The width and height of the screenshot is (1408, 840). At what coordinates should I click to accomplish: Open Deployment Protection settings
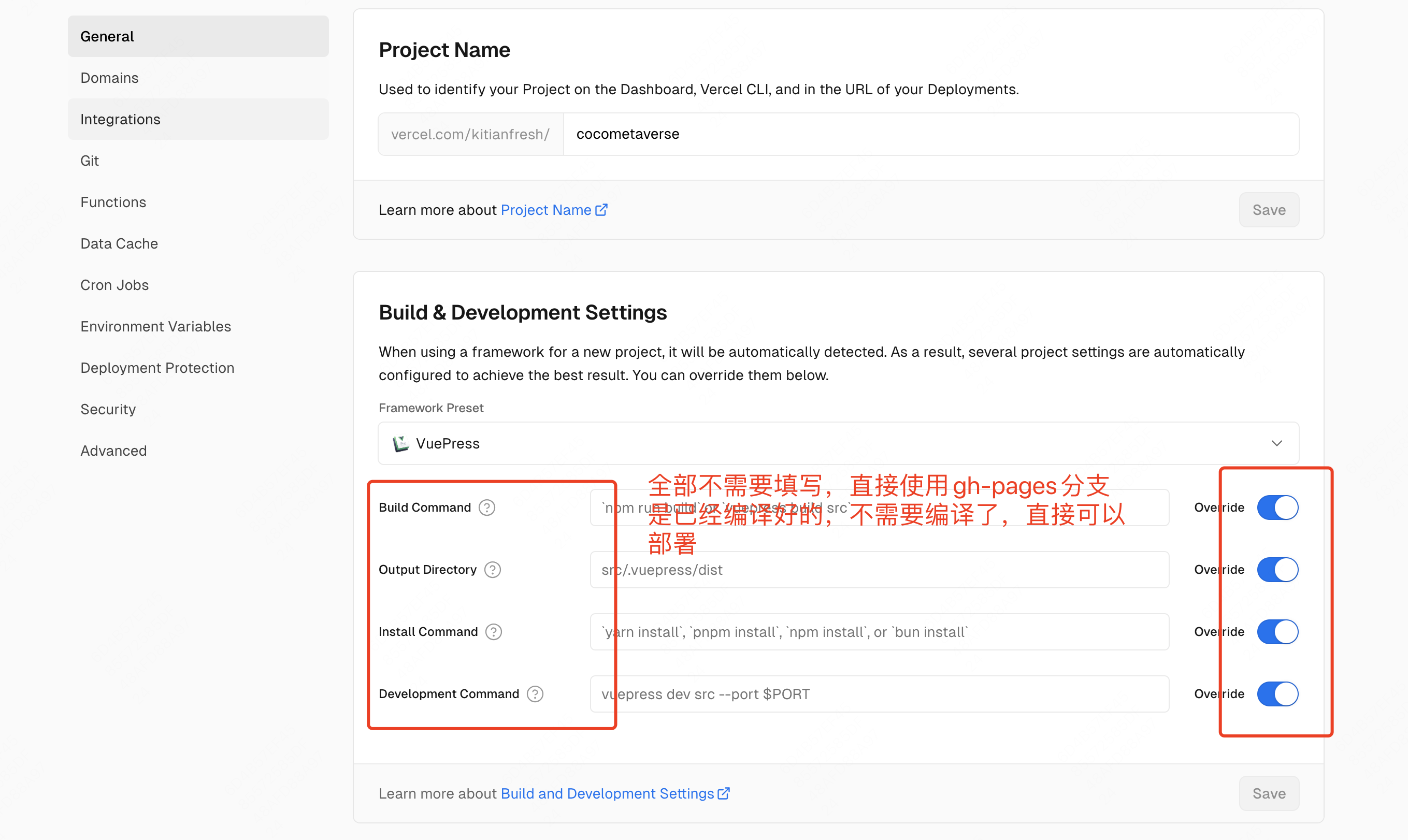click(198, 368)
